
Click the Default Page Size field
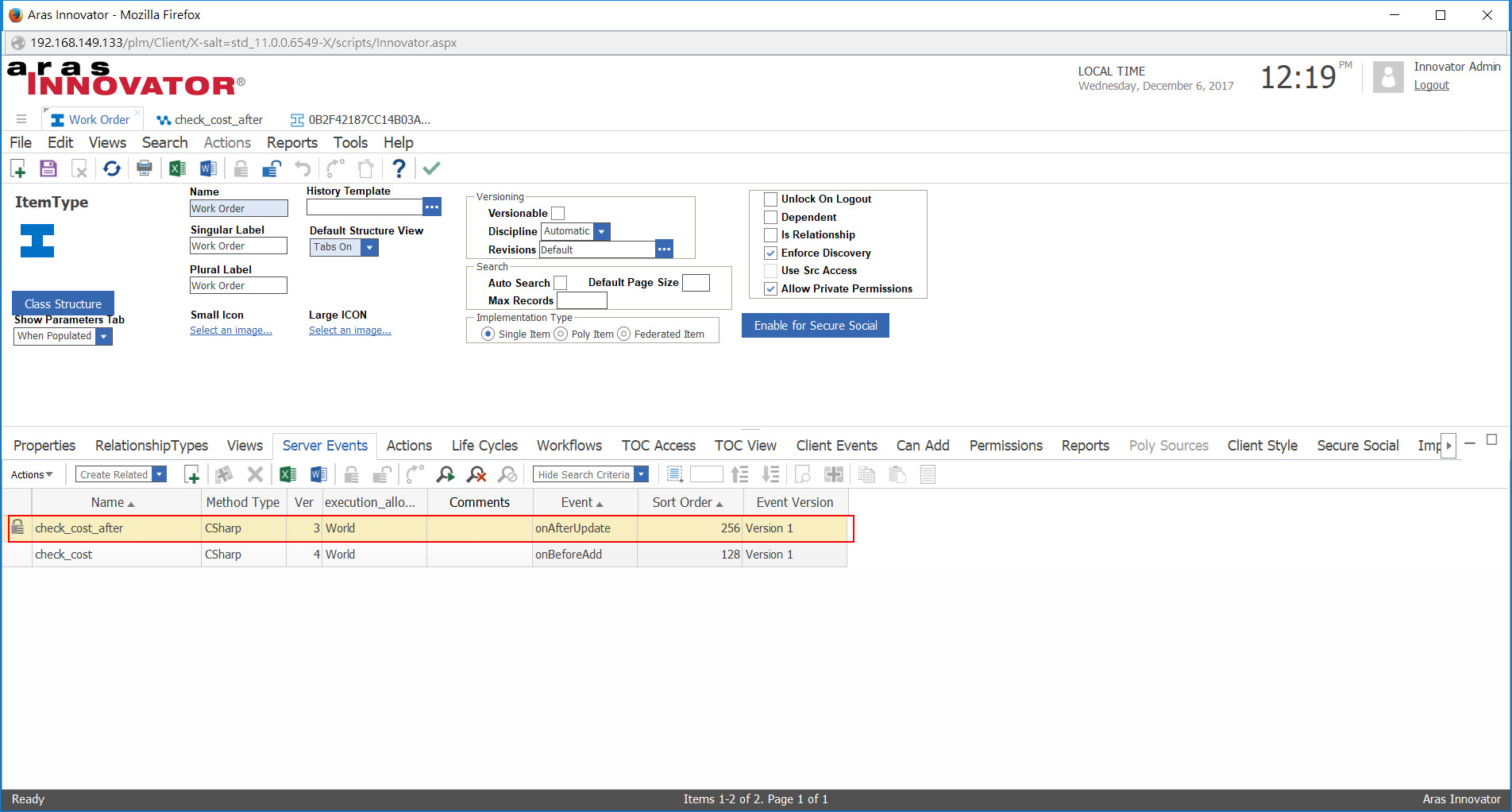696,283
